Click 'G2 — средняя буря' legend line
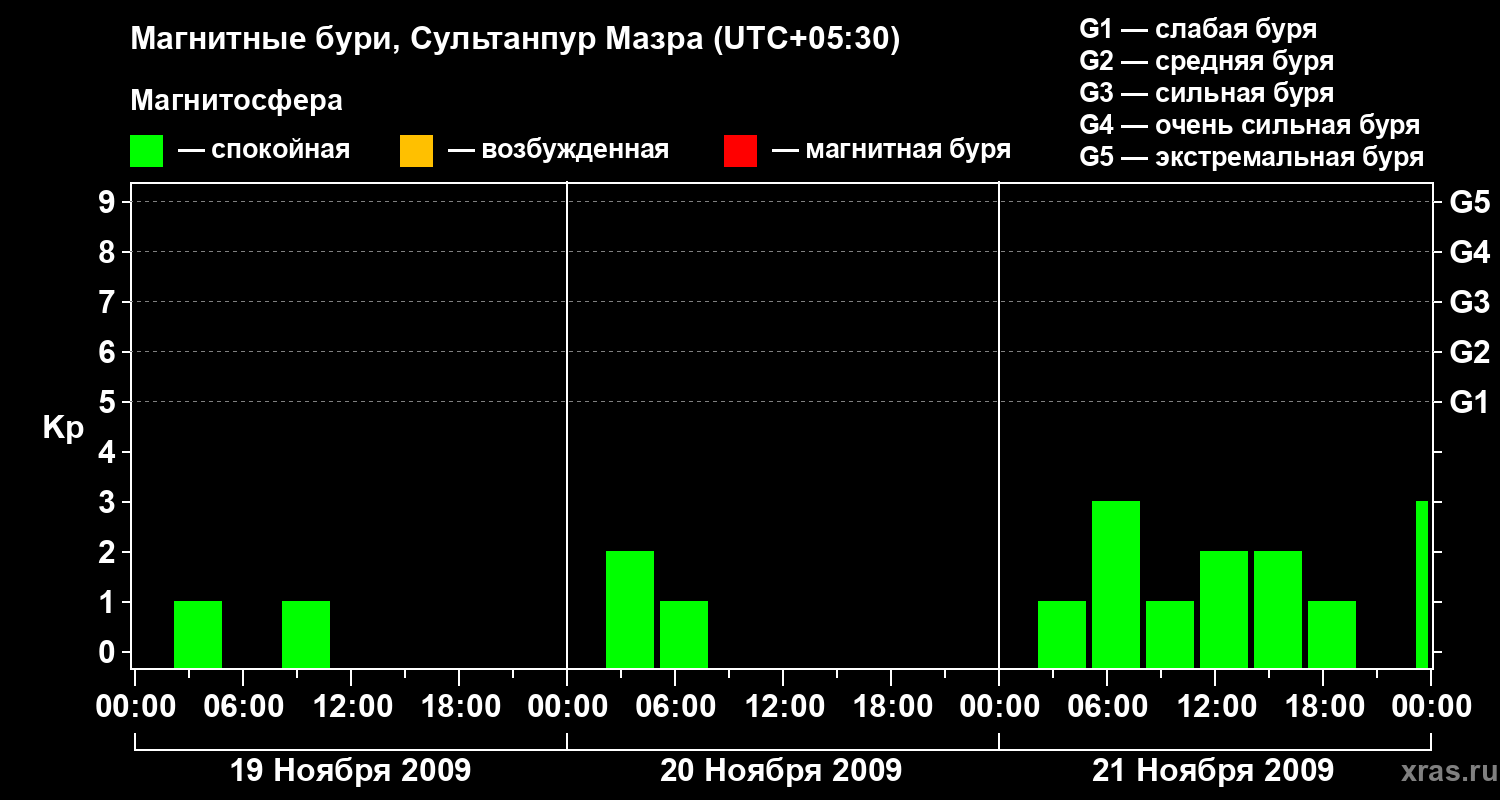The height and width of the screenshot is (800, 1500). coord(1207,61)
